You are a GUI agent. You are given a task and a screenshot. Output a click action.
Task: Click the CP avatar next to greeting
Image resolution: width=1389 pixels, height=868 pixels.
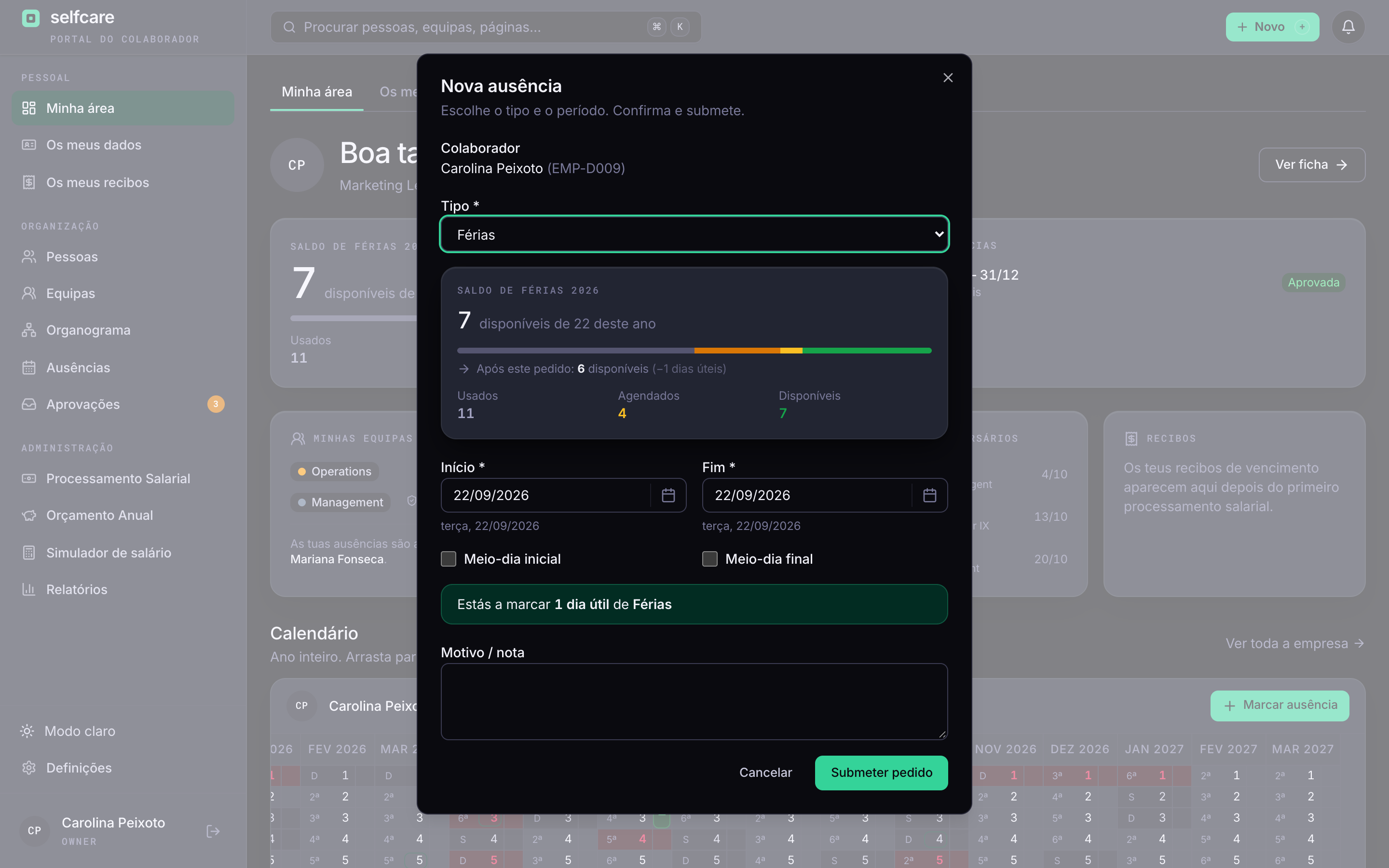297,165
